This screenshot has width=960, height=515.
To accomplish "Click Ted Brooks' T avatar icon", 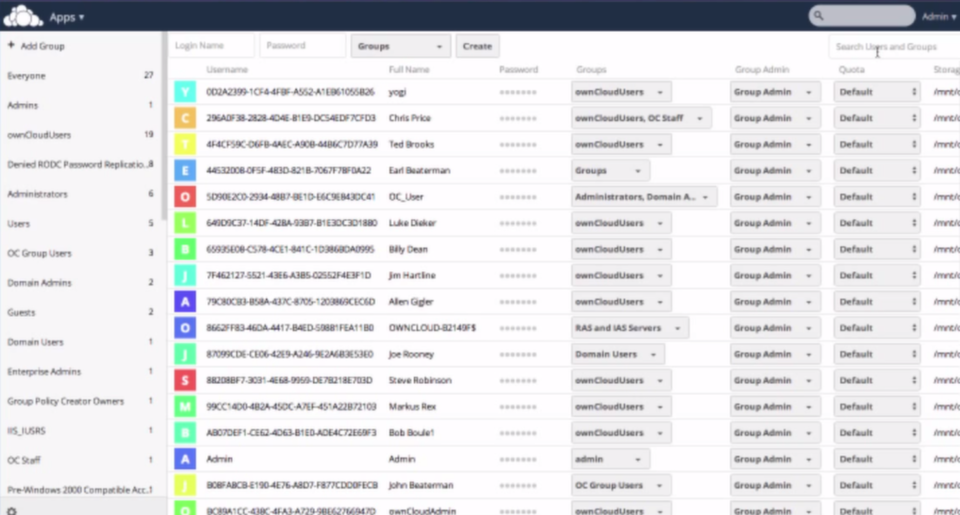I will click(x=185, y=145).
